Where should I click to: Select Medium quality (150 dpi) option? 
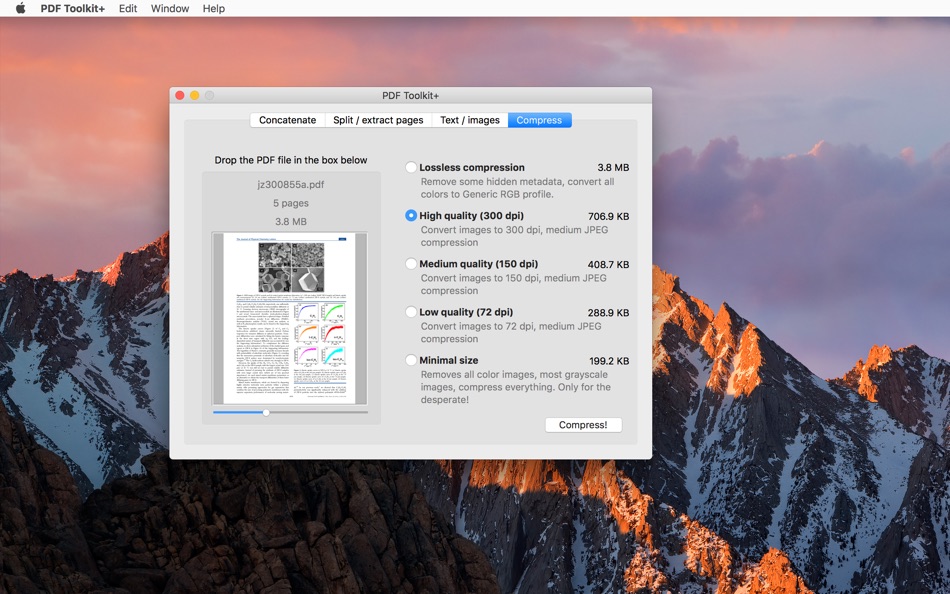[411, 264]
